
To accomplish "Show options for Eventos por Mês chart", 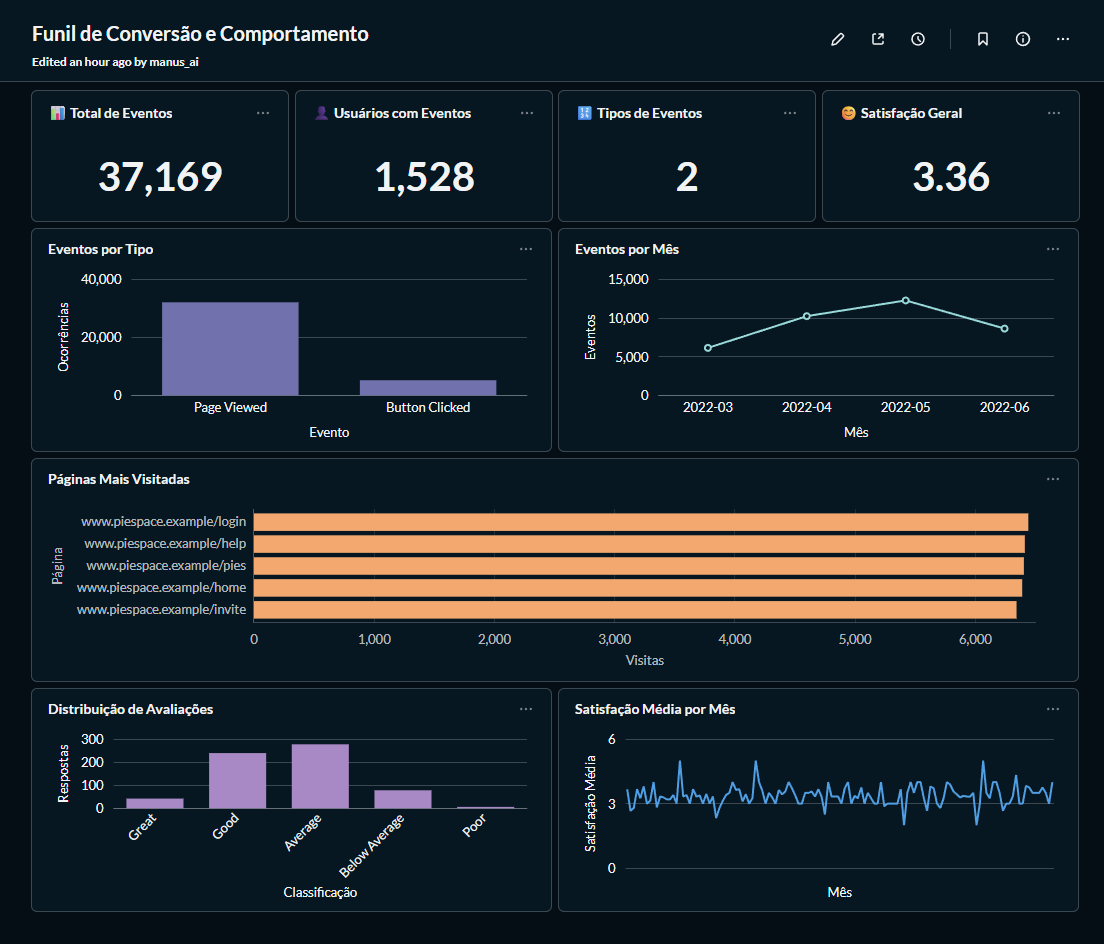I will point(1053,249).
